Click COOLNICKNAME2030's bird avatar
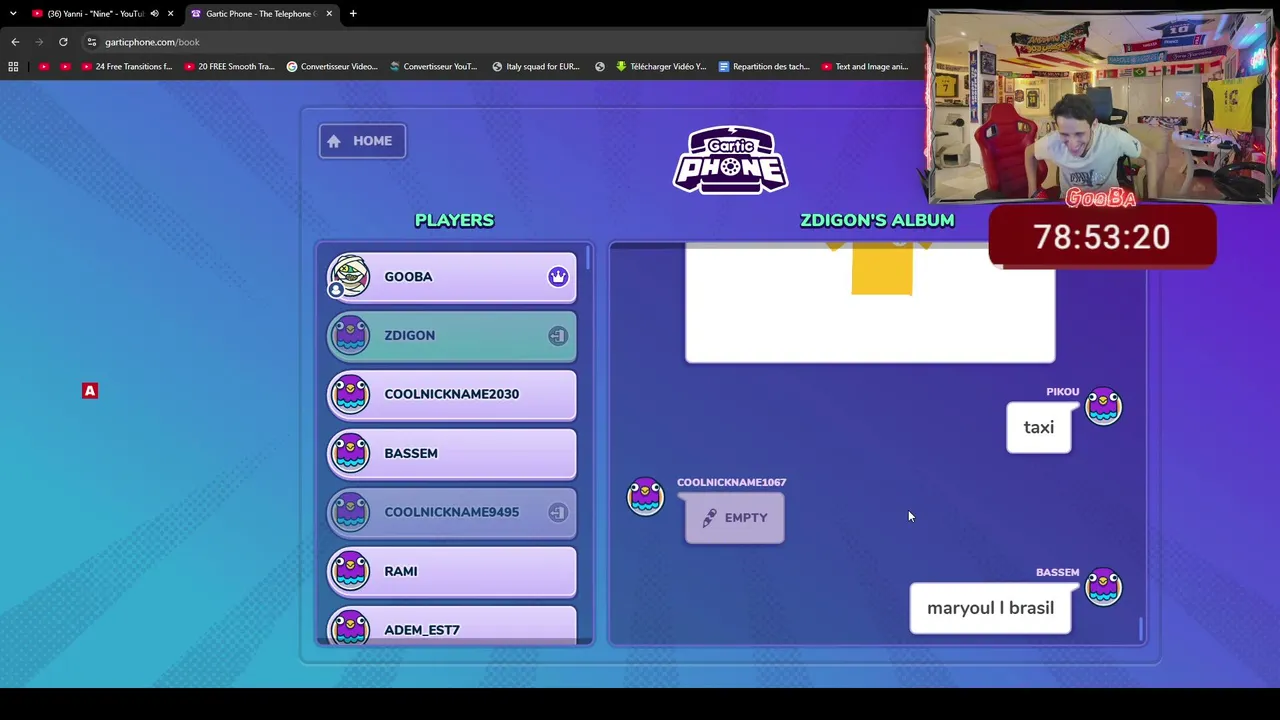This screenshot has height=720, width=1280. (x=350, y=395)
